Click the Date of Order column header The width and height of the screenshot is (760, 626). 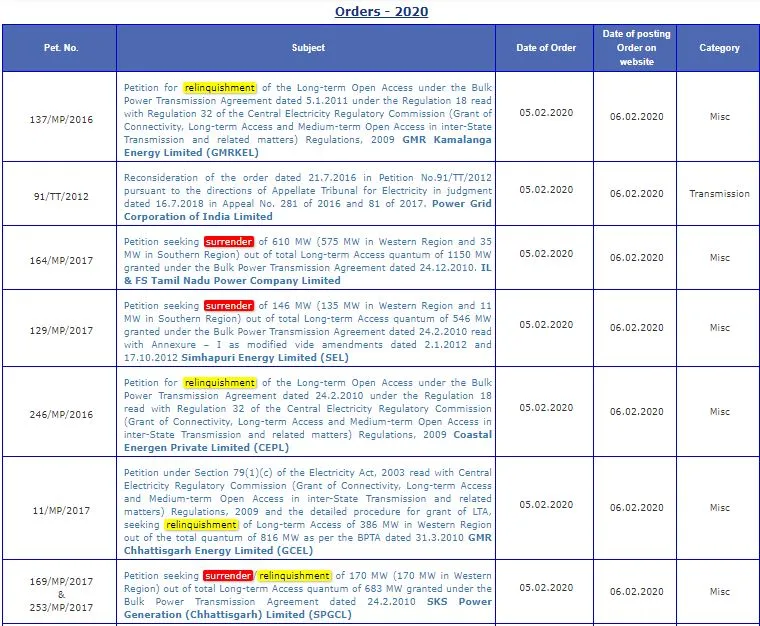[546, 47]
